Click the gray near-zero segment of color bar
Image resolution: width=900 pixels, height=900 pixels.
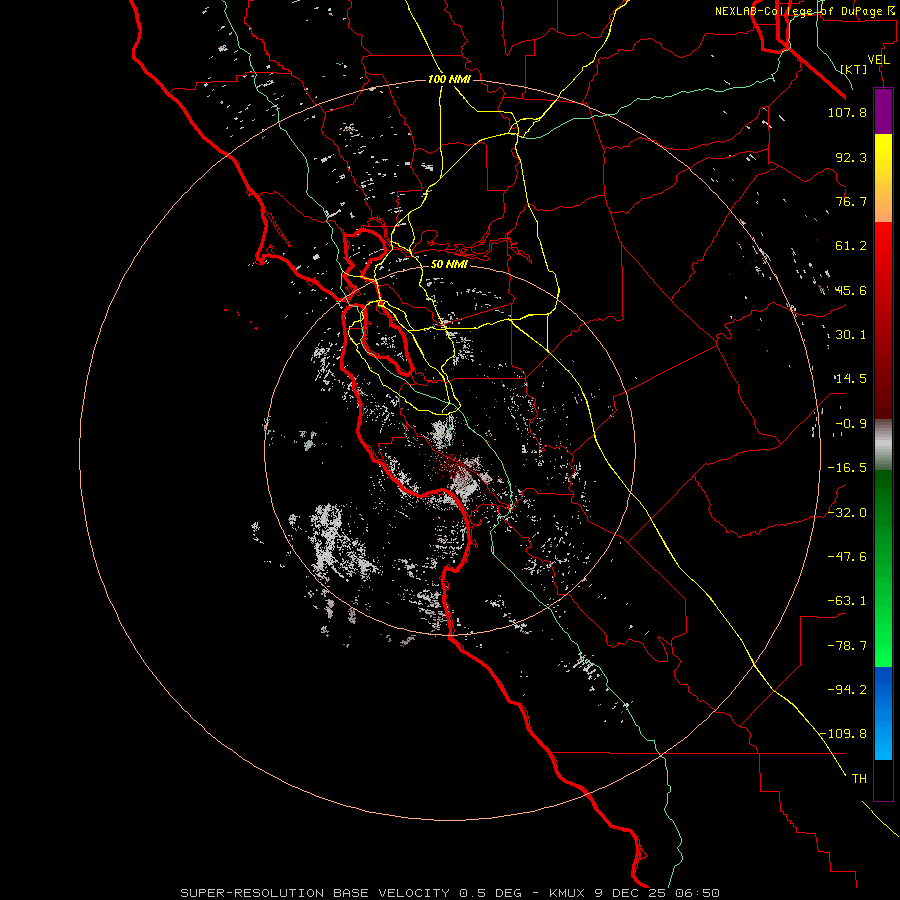[883, 445]
